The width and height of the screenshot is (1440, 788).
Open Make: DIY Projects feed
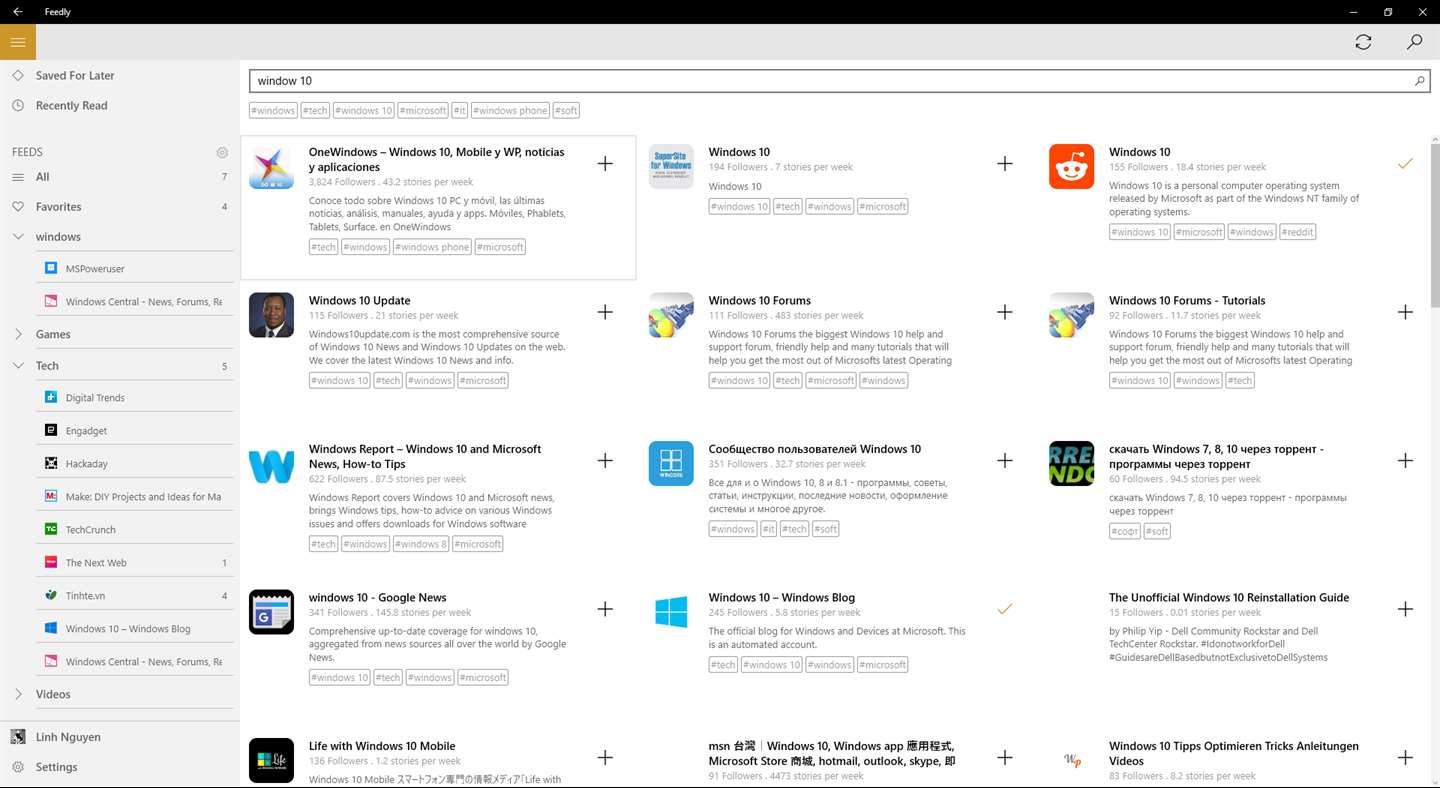[x=143, y=497]
